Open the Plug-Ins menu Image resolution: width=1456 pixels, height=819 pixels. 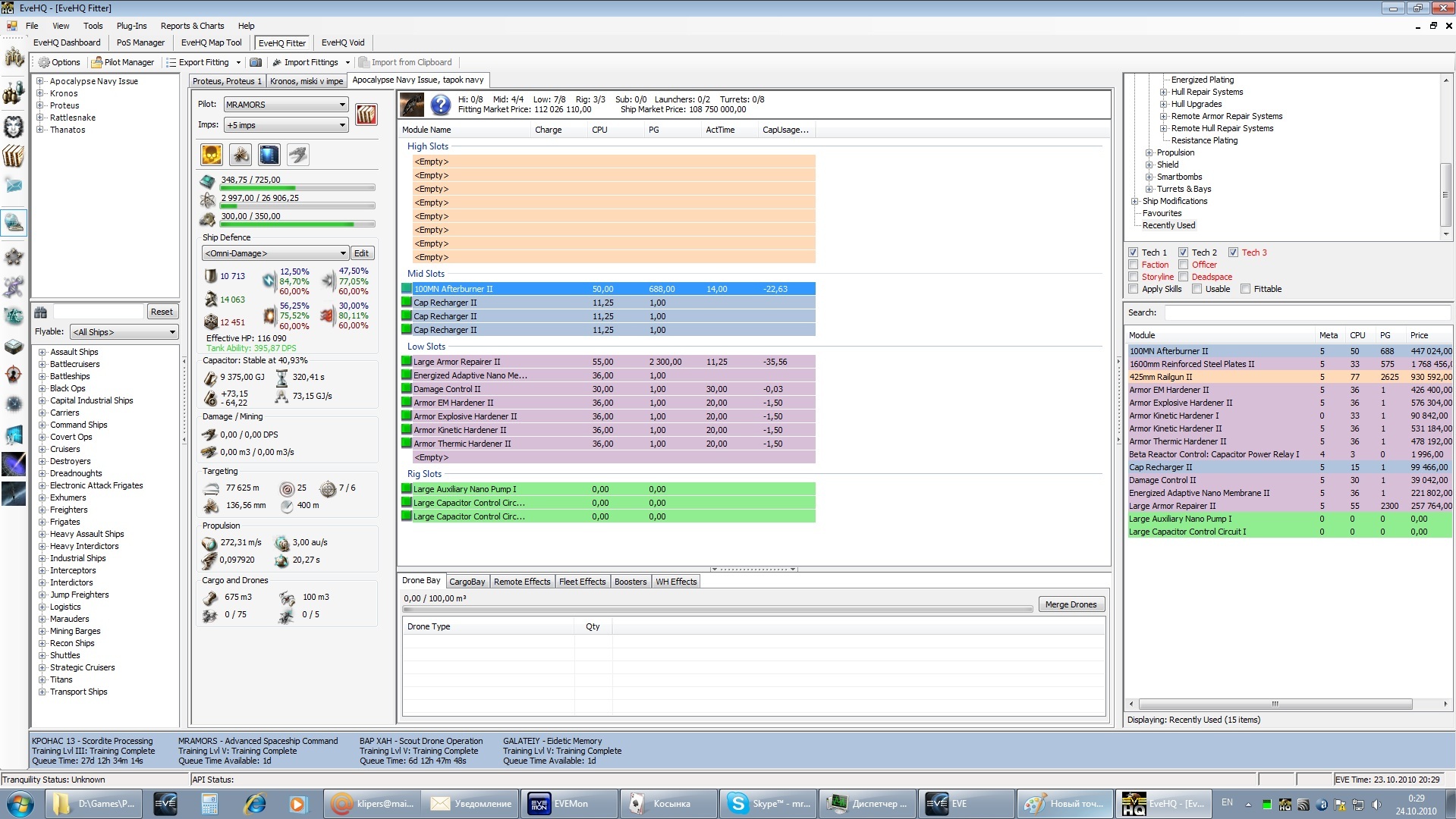coord(131,26)
